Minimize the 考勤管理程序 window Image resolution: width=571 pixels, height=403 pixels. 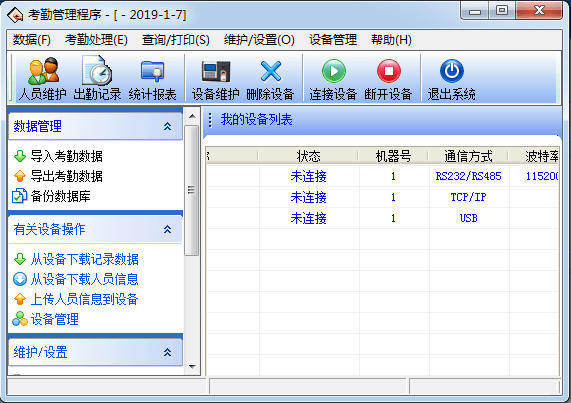tap(475, 11)
